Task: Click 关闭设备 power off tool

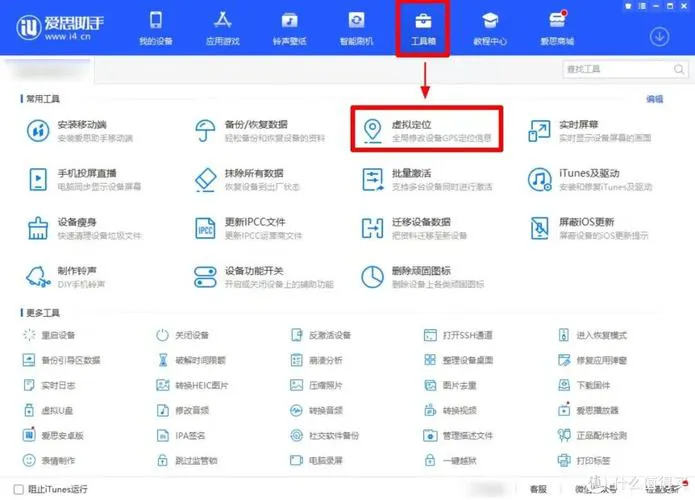Action: coord(182,335)
